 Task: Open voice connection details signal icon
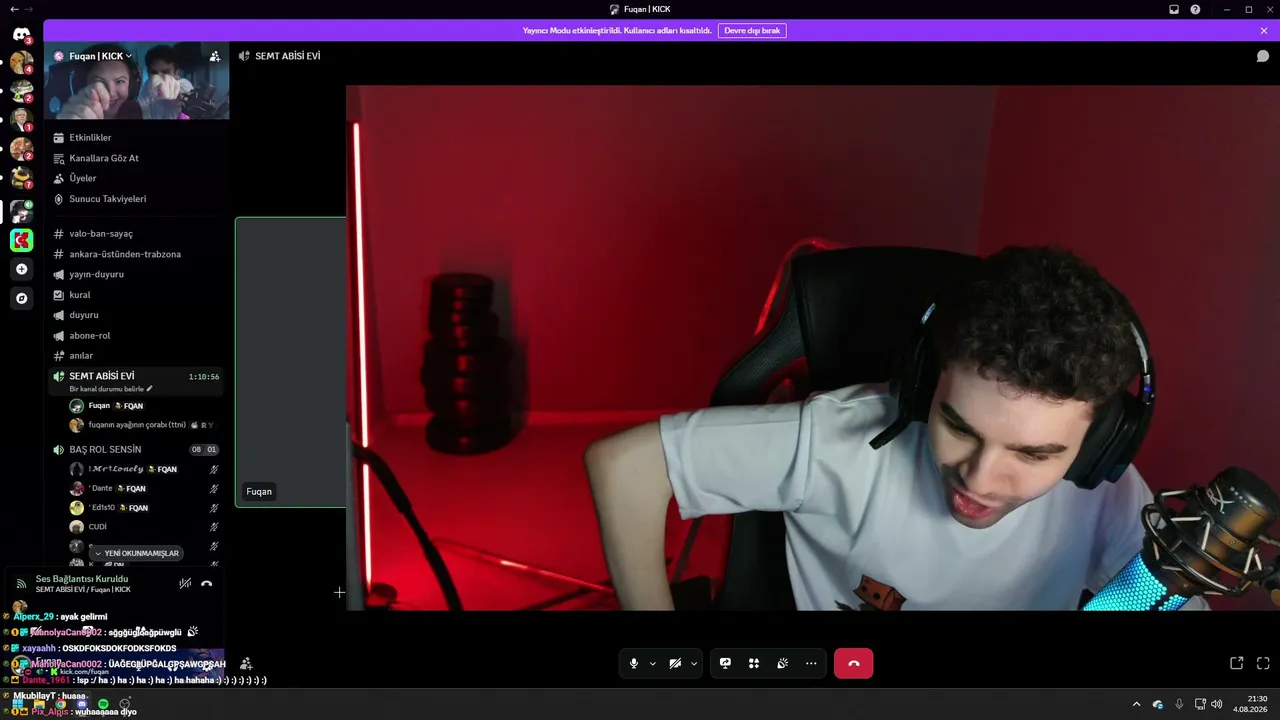point(21,584)
